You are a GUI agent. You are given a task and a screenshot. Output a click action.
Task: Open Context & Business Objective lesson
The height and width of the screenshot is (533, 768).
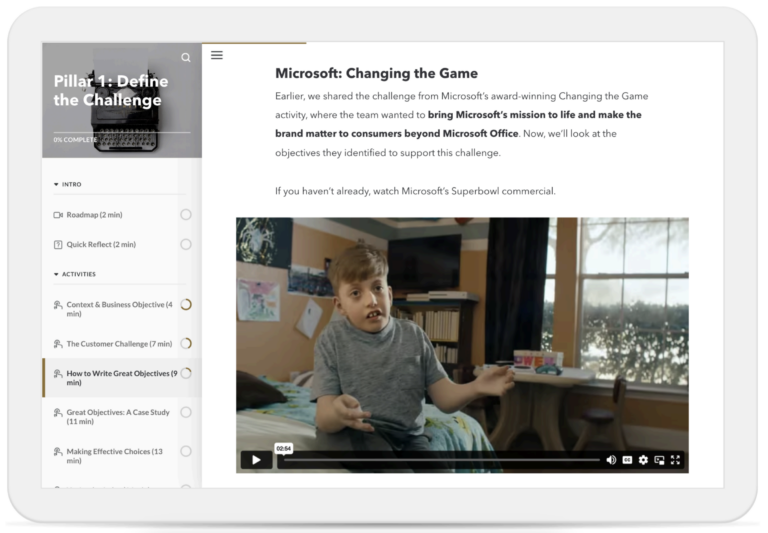coord(120,309)
